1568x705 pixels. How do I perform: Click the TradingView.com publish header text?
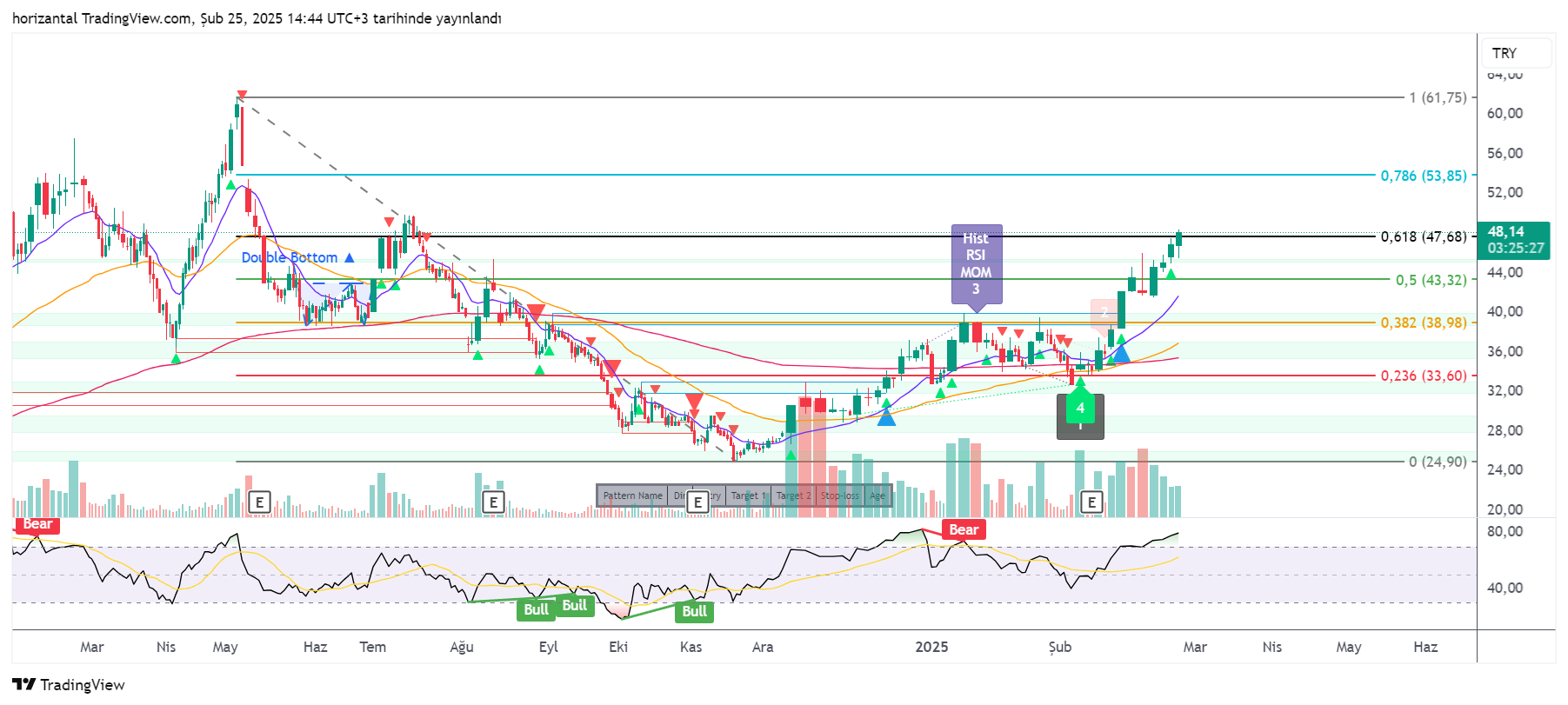257,18
